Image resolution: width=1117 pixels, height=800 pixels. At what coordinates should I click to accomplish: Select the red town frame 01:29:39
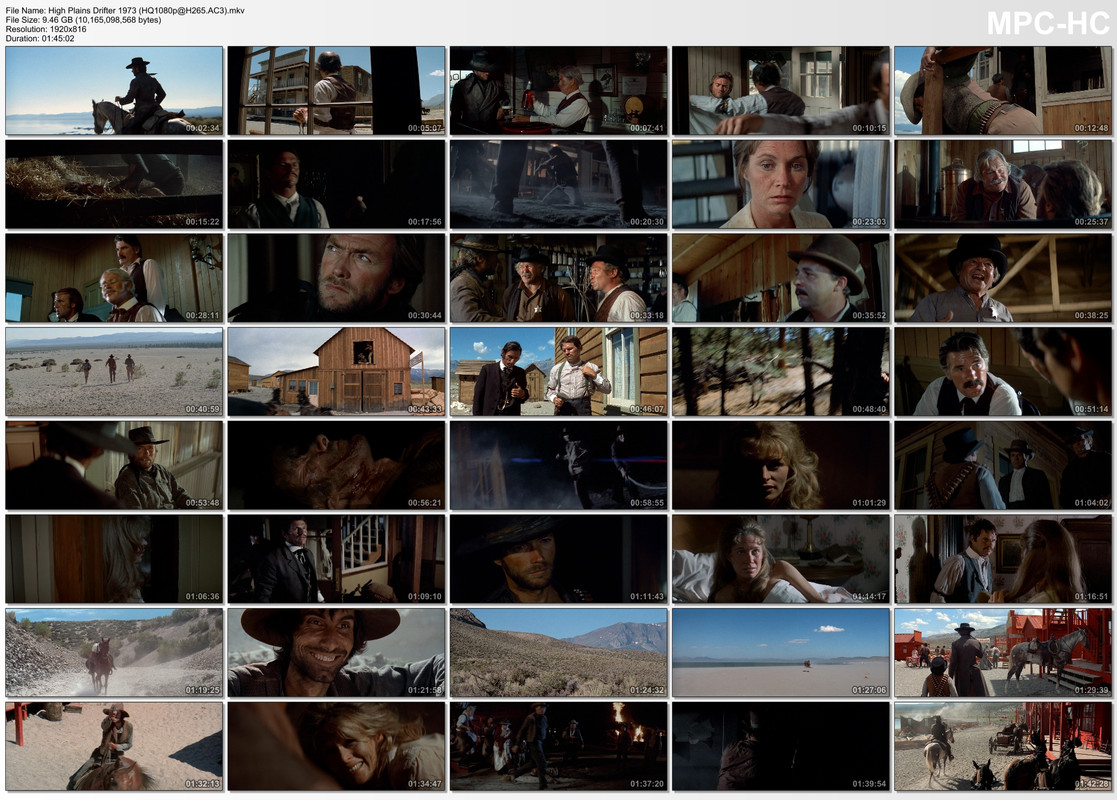[1003, 653]
